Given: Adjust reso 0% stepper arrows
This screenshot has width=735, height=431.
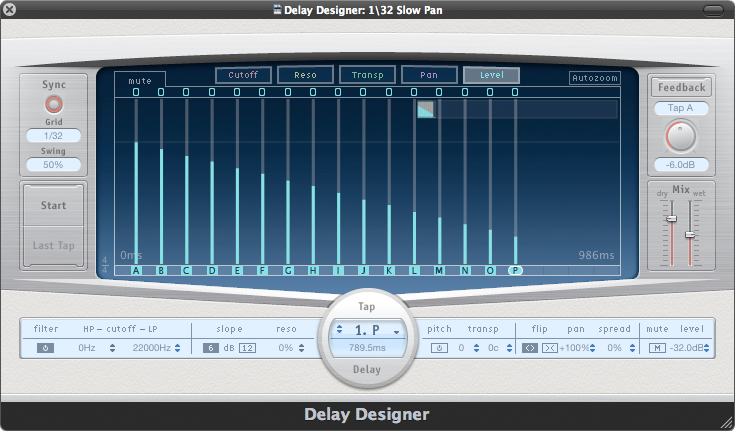Looking at the screenshot, I should [301, 348].
